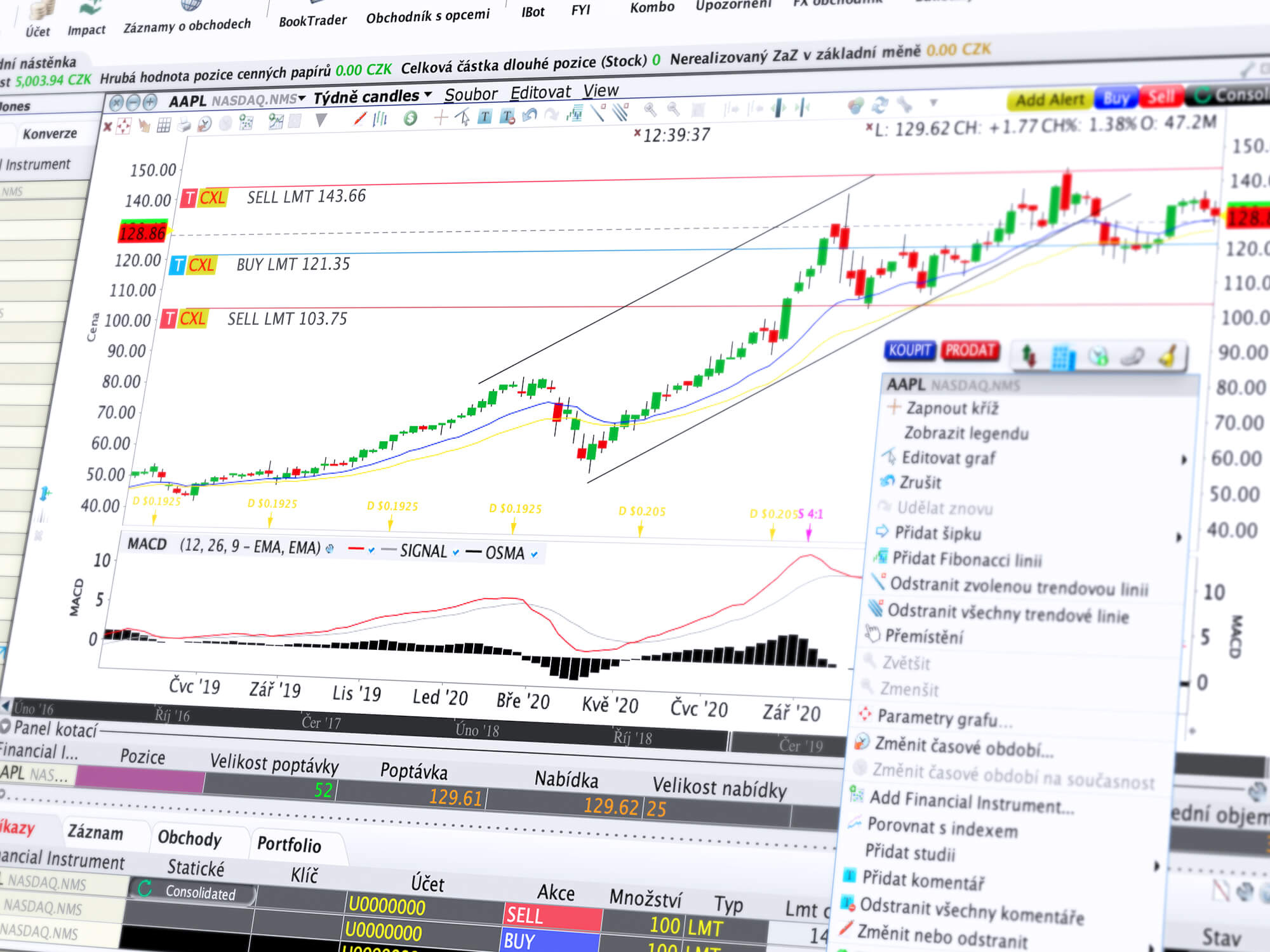Expand the Editovat graf submenu
This screenshot has width=1270, height=952.
pyautogui.click(x=1184, y=459)
